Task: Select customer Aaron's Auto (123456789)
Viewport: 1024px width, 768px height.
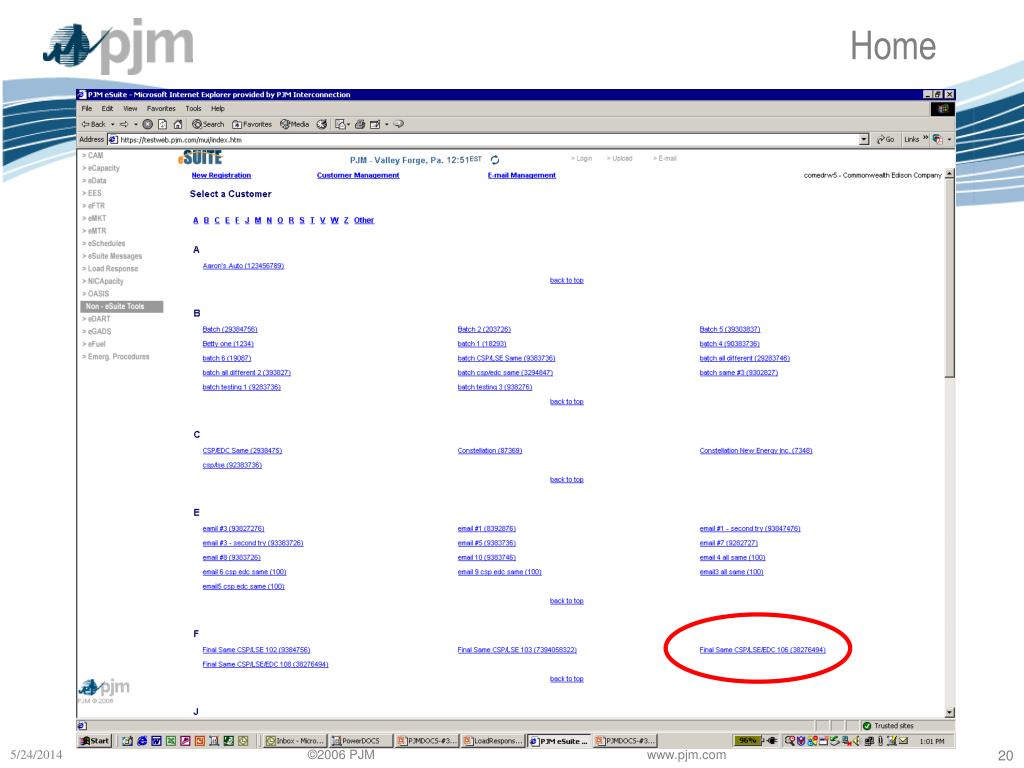Action: [x=243, y=266]
